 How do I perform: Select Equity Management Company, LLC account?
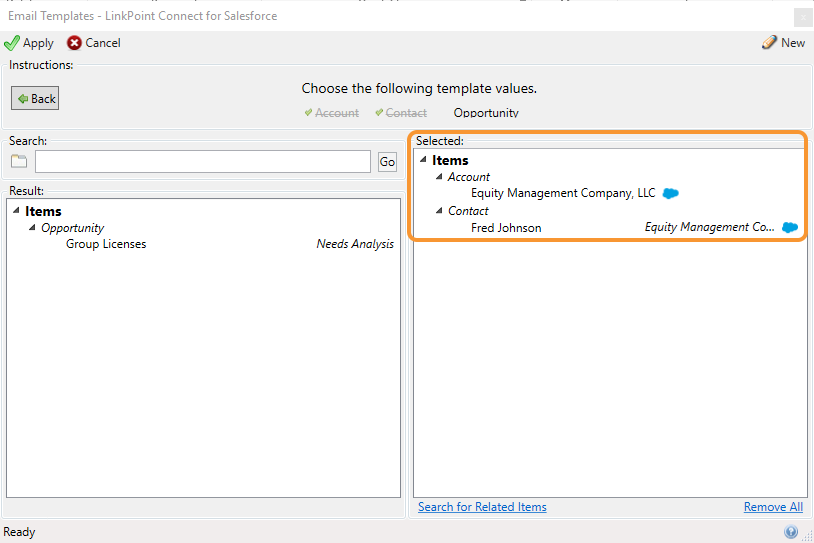coord(563,193)
